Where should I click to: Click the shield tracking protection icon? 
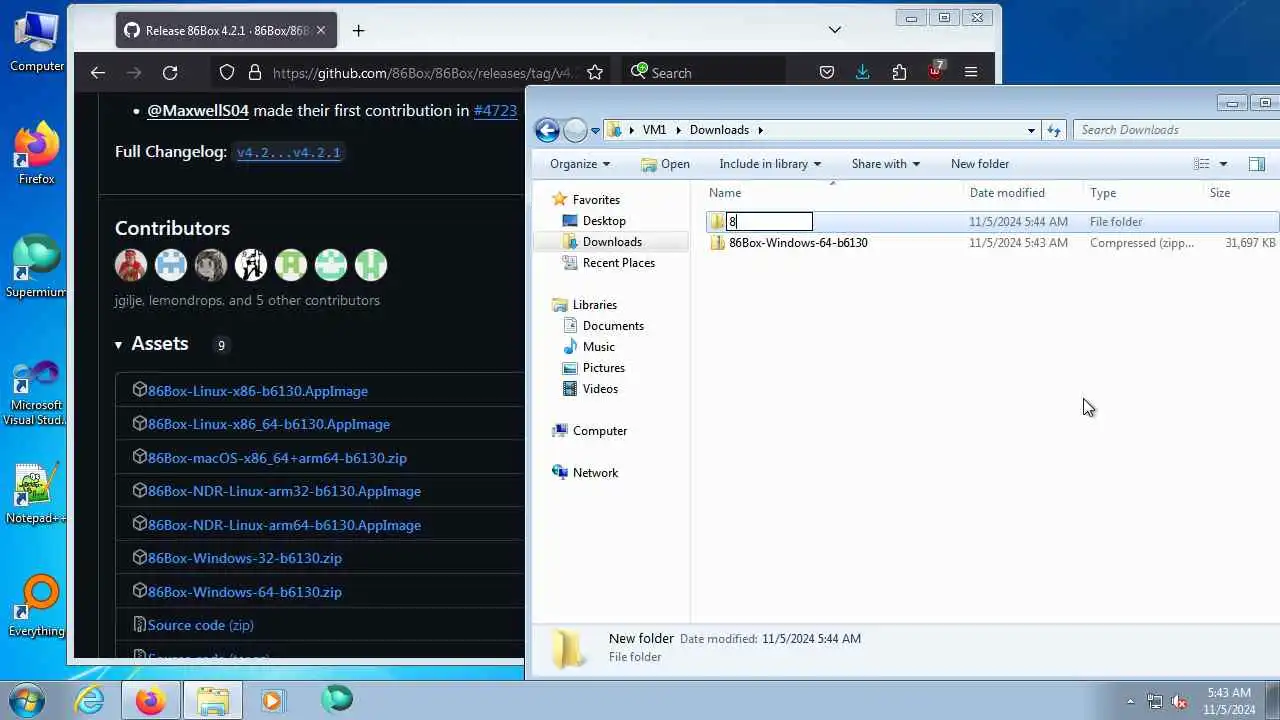coord(227,72)
